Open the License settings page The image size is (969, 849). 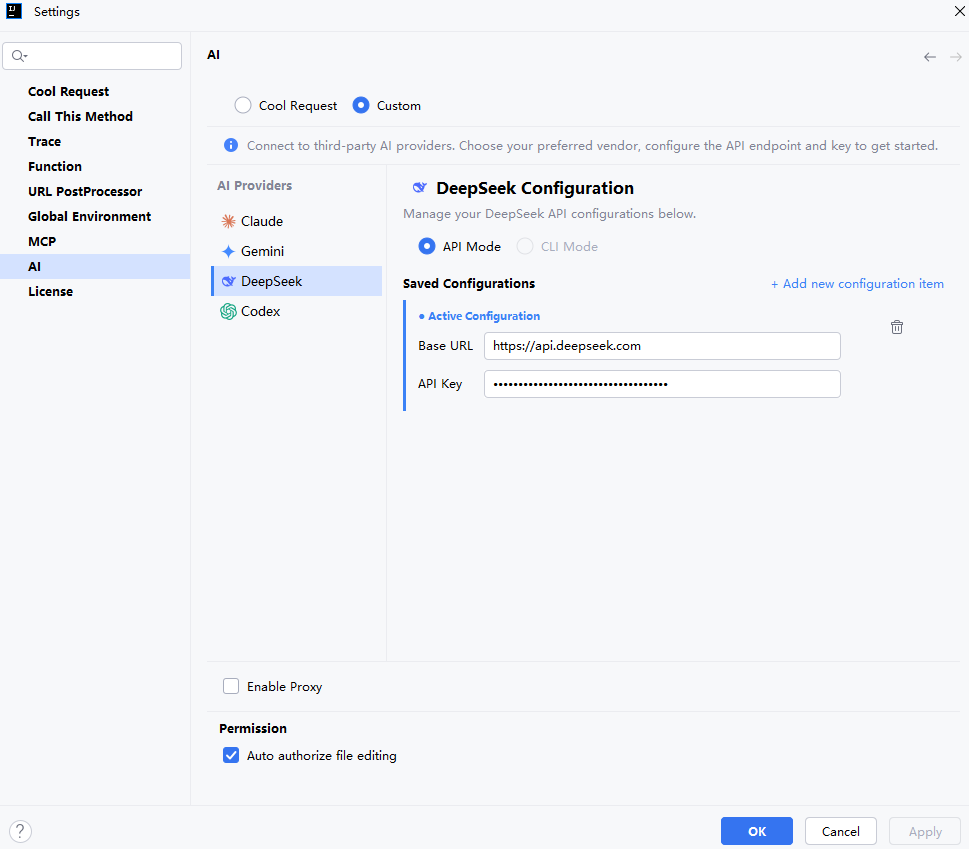point(95,292)
